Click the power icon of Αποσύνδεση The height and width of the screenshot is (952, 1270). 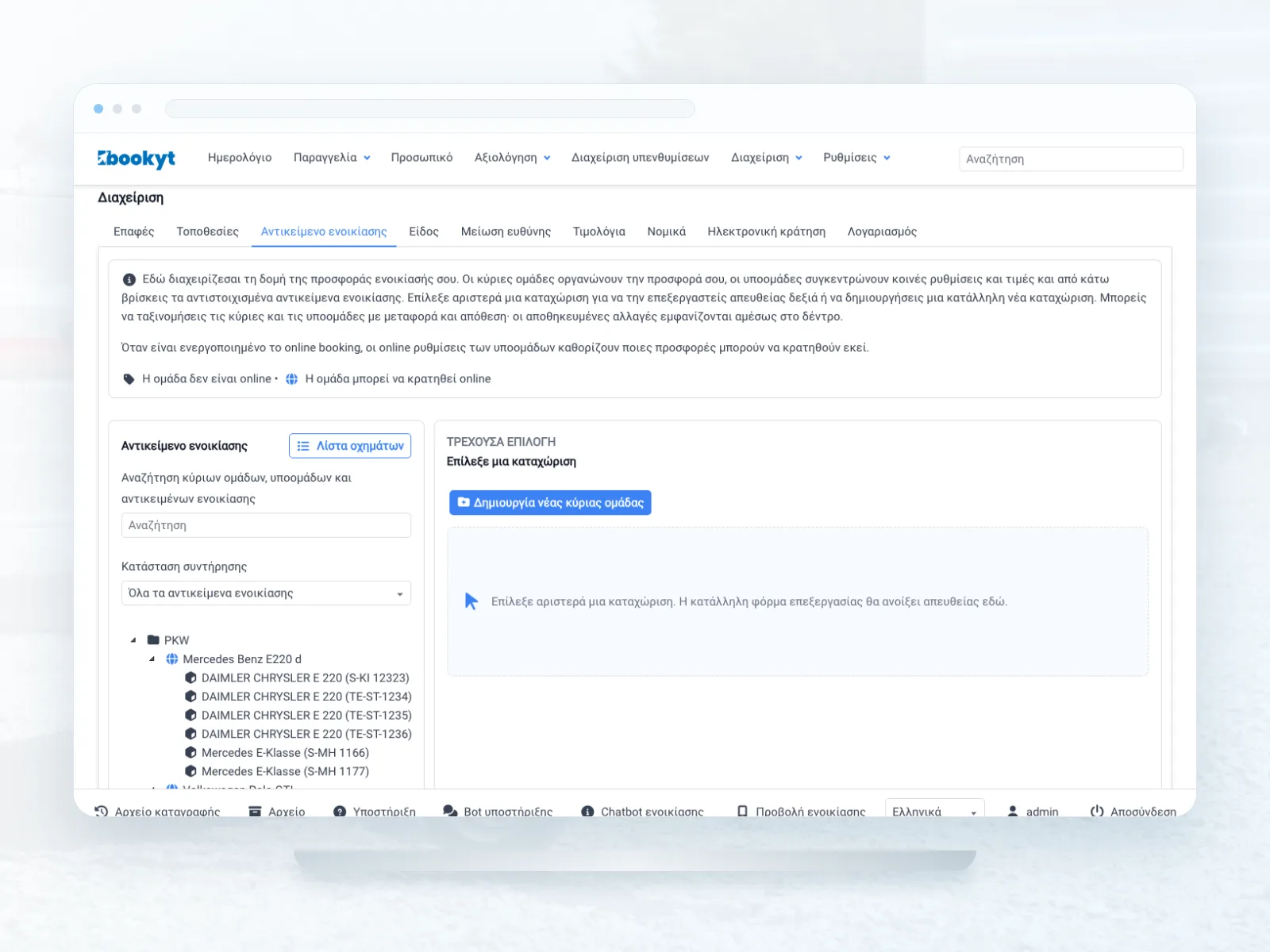click(x=1097, y=812)
